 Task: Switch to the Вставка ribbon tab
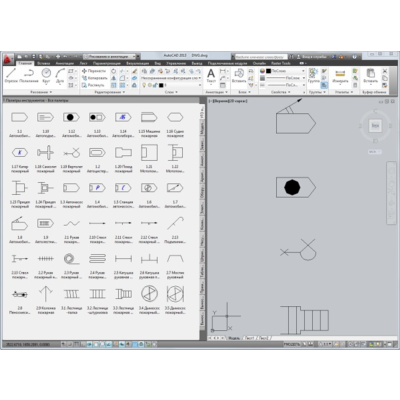44,63
